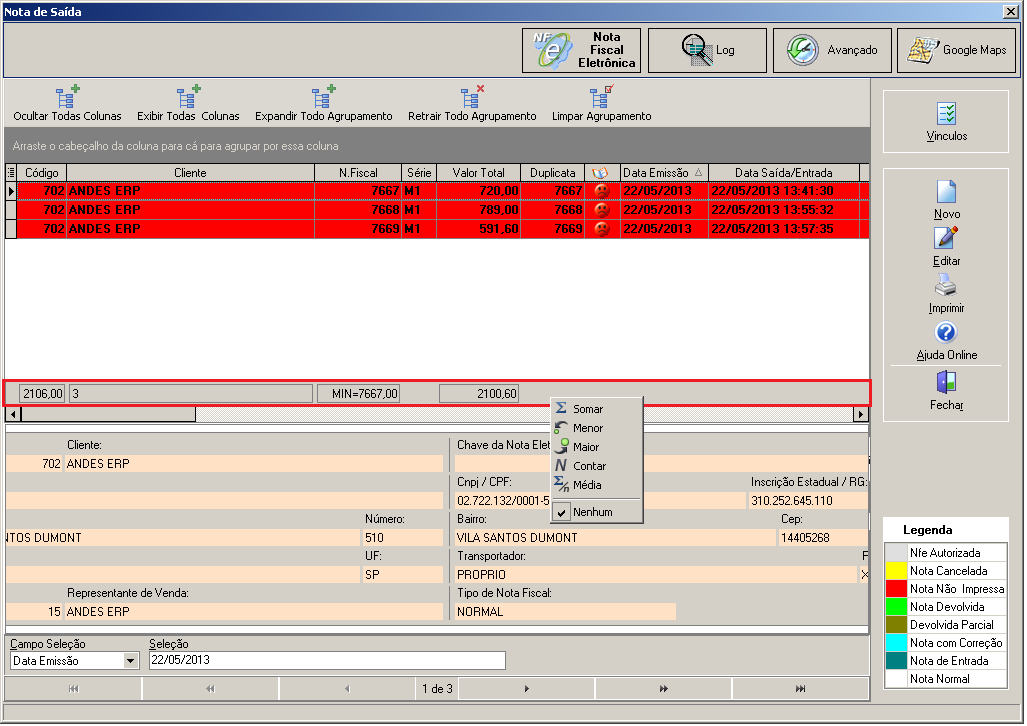
Task: Click the red Nota Não Impressa swatch
Action: [x=895, y=588]
